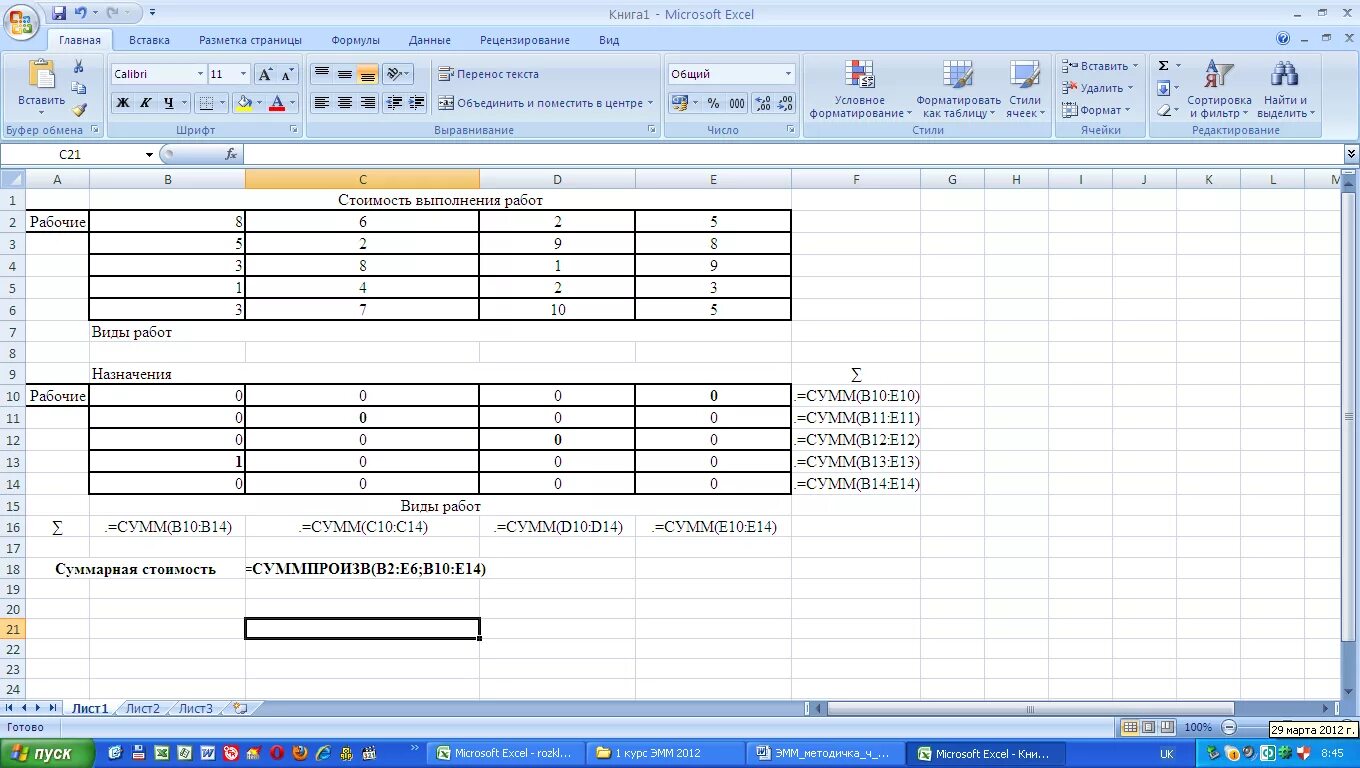This screenshot has height=768, width=1360.
Task: Click in the formula bar field
Action: tap(793, 154)
